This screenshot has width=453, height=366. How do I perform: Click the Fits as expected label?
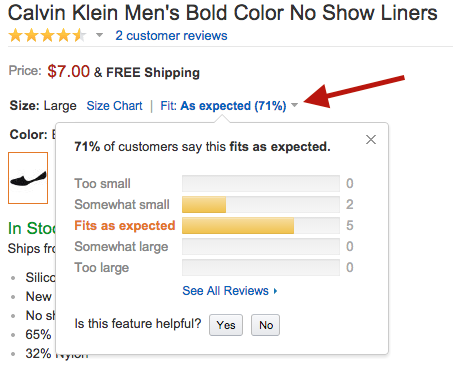click(125, 226)
